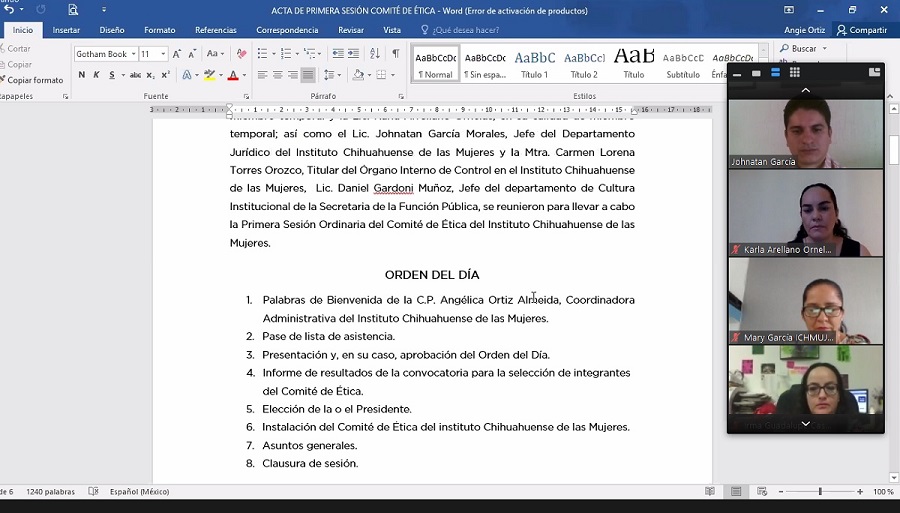Select the Normal style
This screenshot has width=900, height=513.
tap(436, 64)
